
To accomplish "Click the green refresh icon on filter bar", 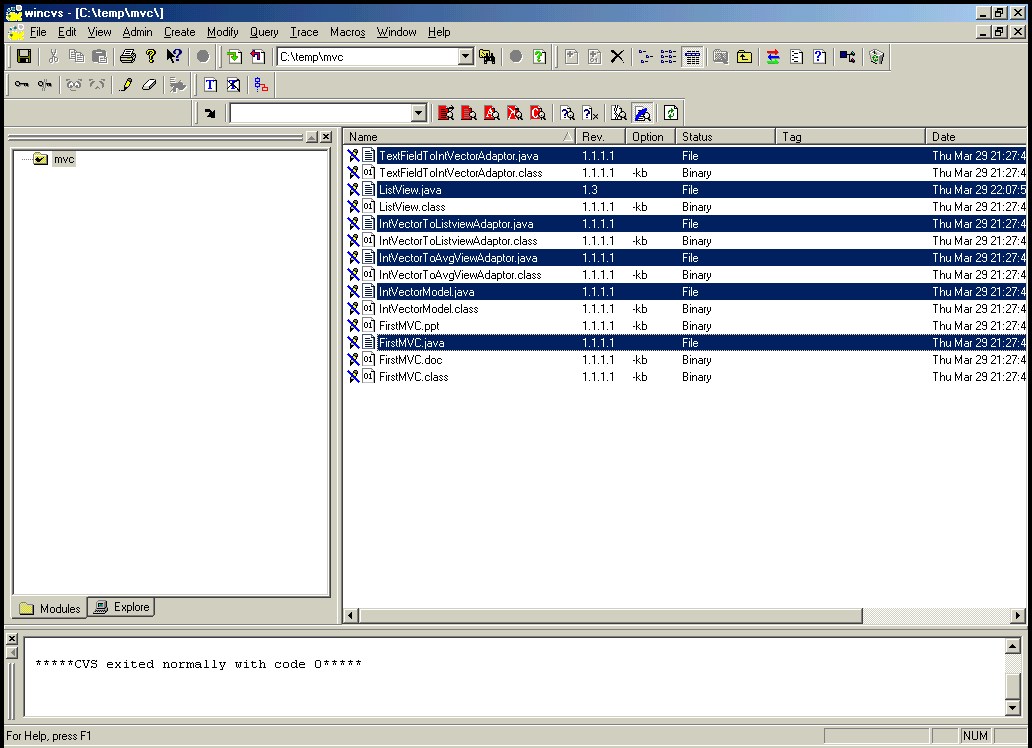I will point(671,113).
